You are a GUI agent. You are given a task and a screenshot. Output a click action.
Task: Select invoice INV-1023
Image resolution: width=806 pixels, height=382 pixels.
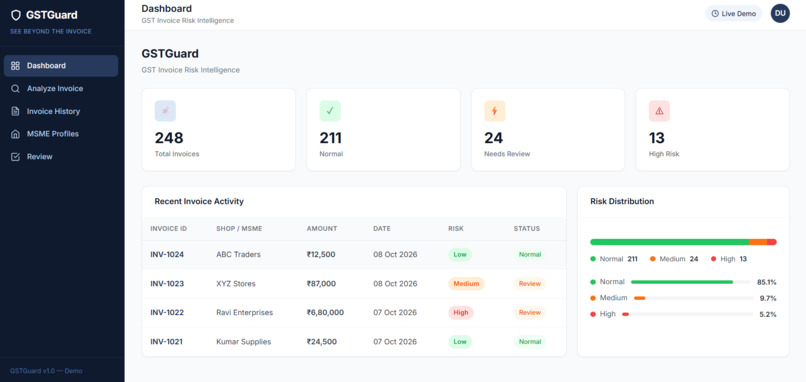pyautogui.click(x=167, y=283)
